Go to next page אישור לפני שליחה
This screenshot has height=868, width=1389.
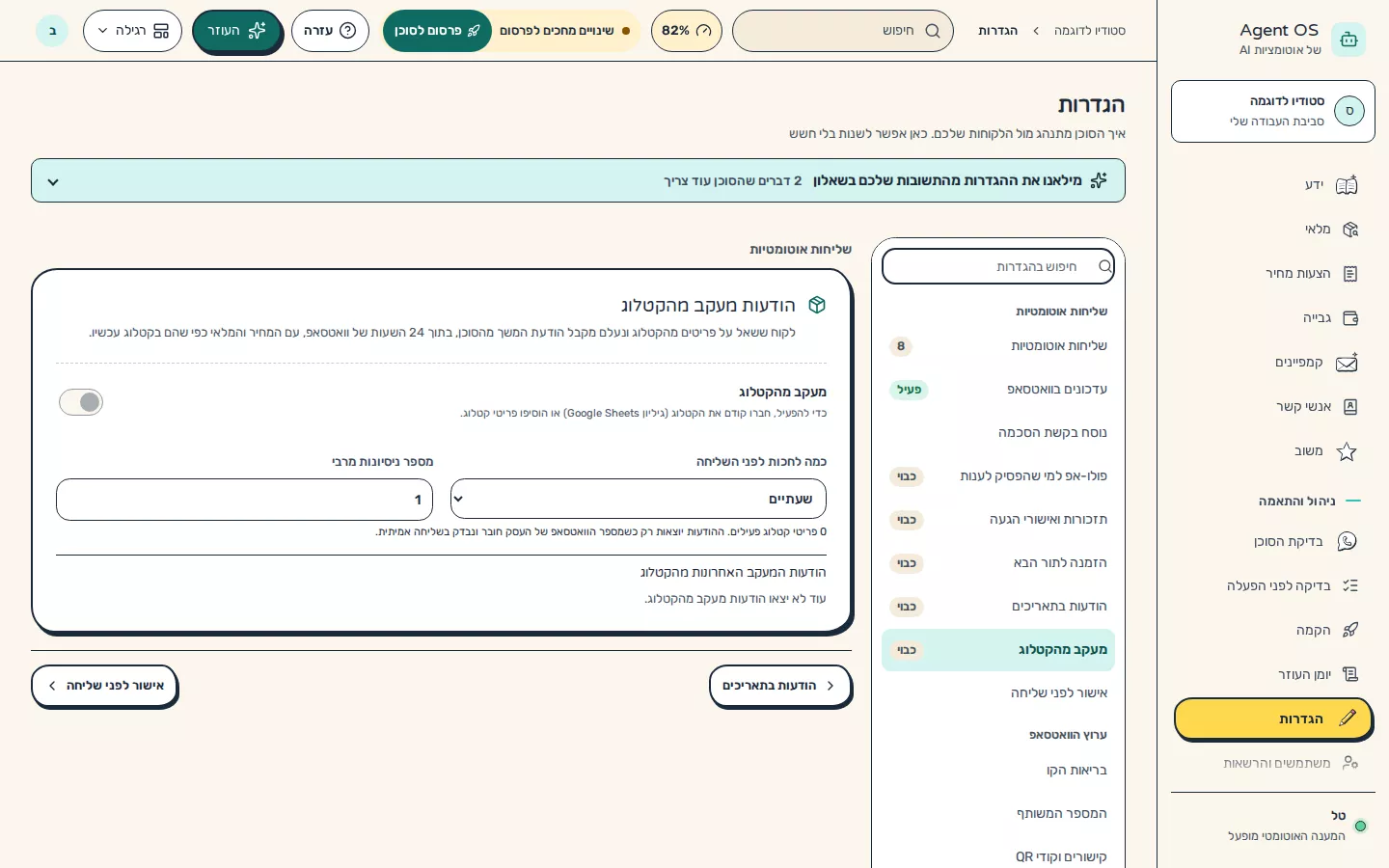104,686
